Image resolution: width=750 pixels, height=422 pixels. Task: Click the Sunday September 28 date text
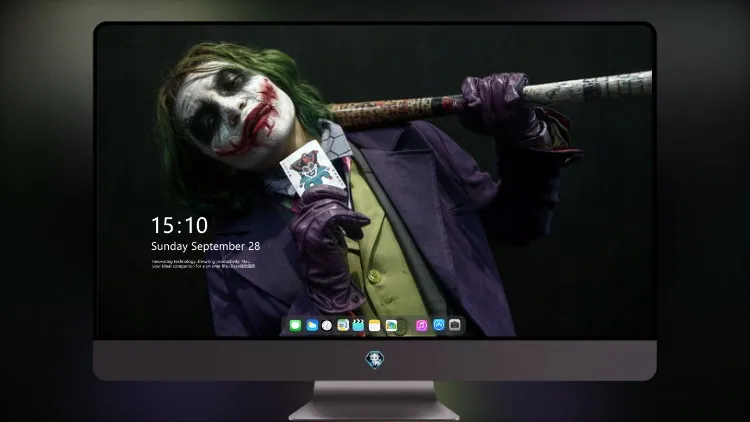click(206, 246)
